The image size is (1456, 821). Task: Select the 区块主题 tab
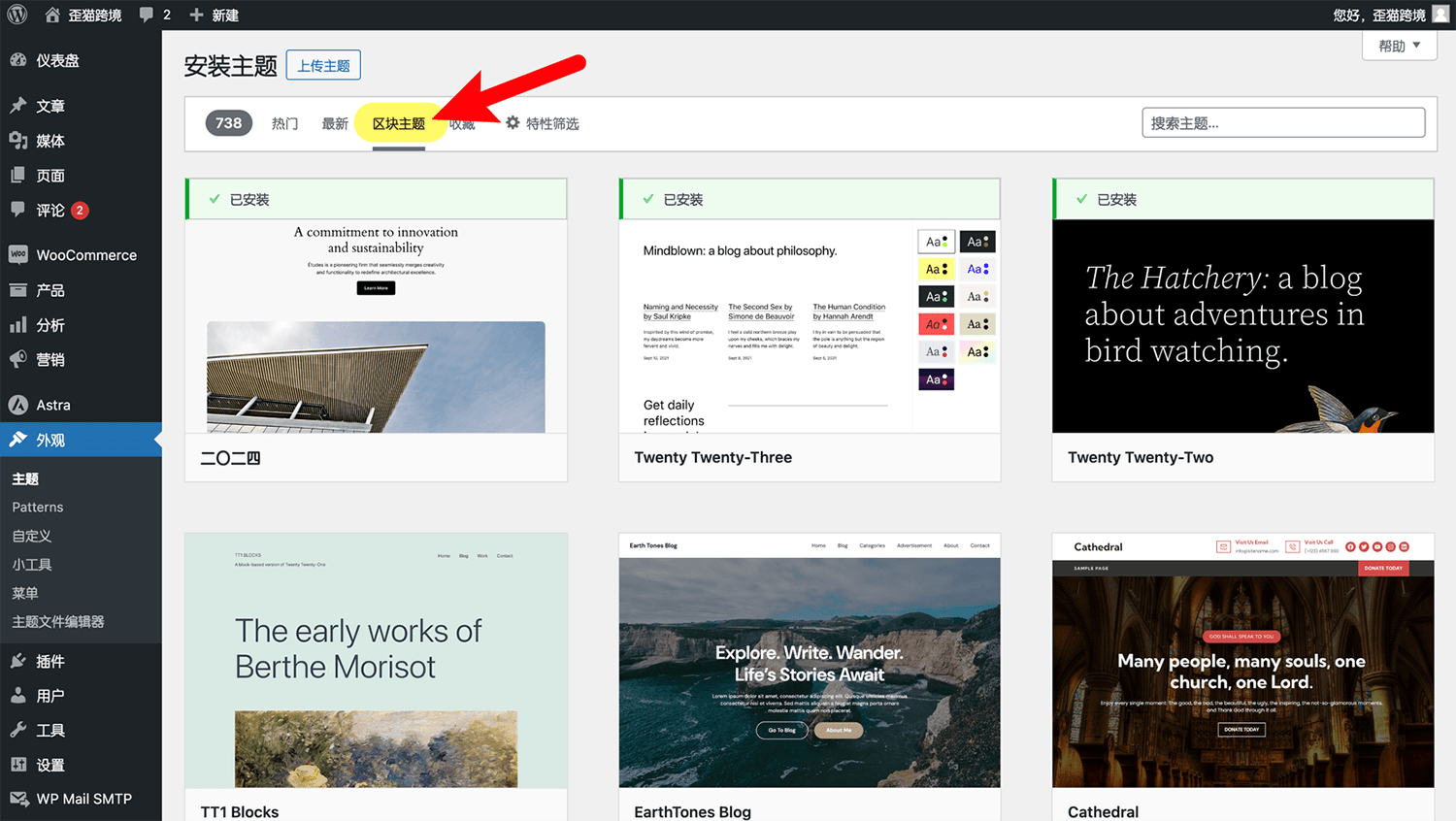click(399, 123)
